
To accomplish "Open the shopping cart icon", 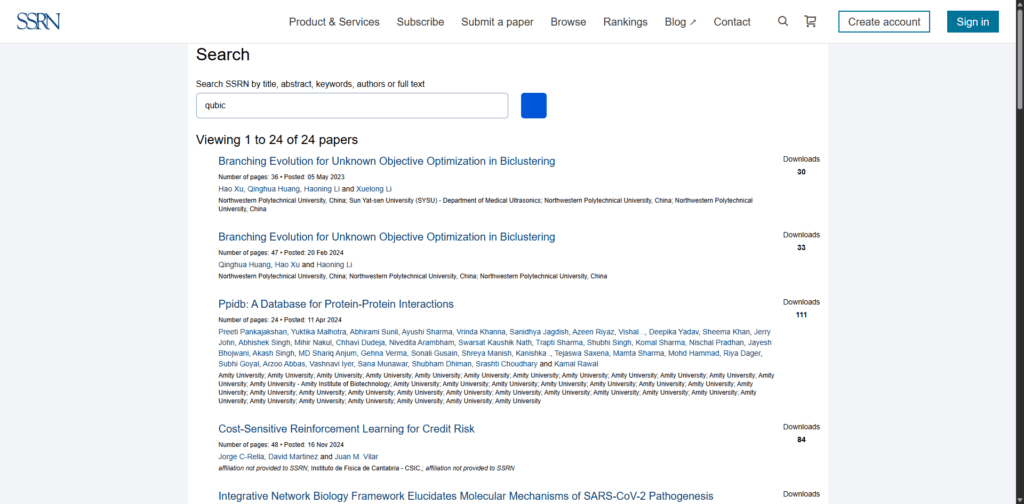I will (x=810, y=22).
